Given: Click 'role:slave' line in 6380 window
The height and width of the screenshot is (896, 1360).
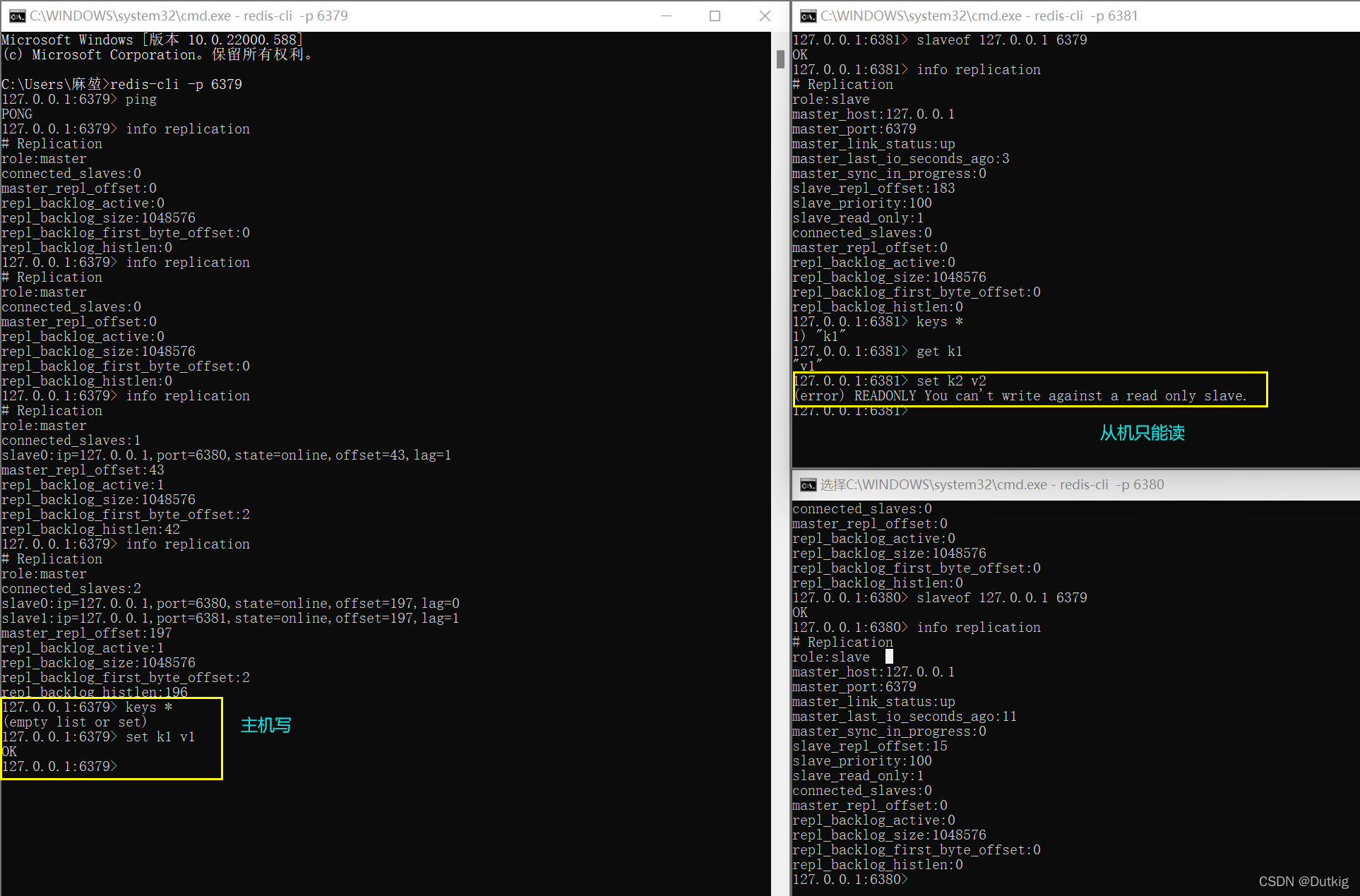Looking at the screenshot, I should pos(831,657).
